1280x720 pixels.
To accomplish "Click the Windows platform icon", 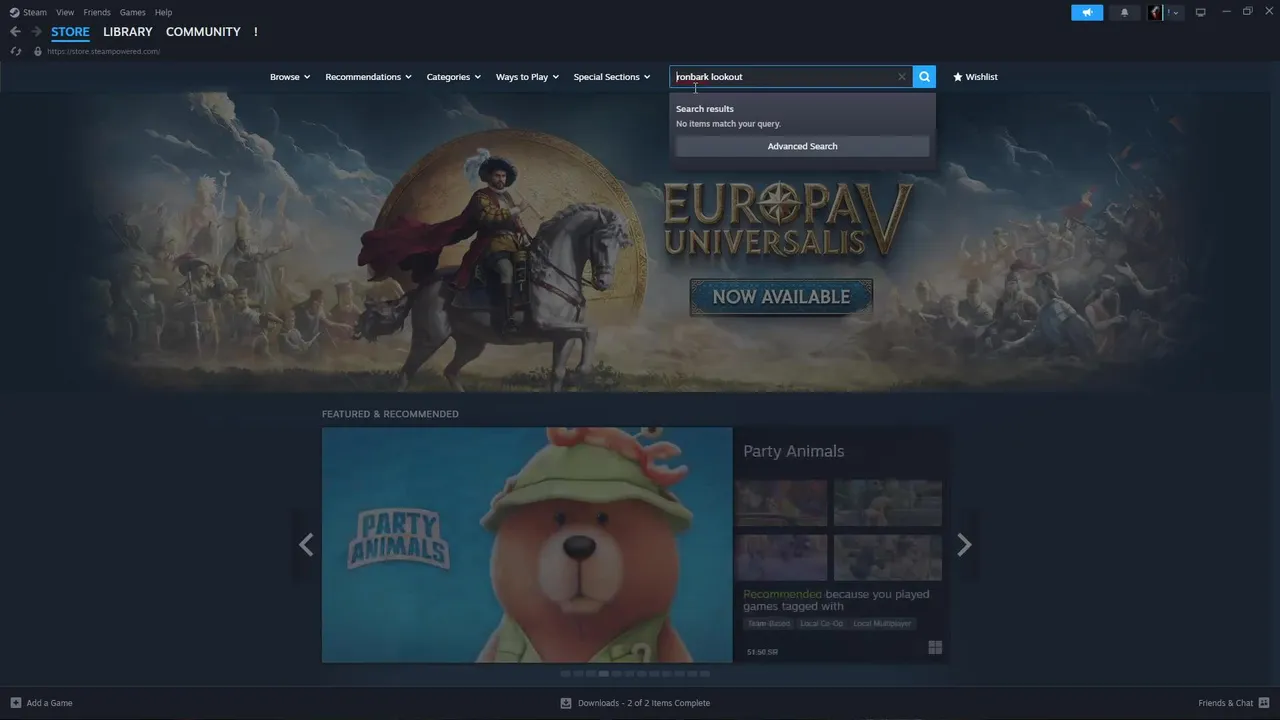I will (x=935, y=648).
